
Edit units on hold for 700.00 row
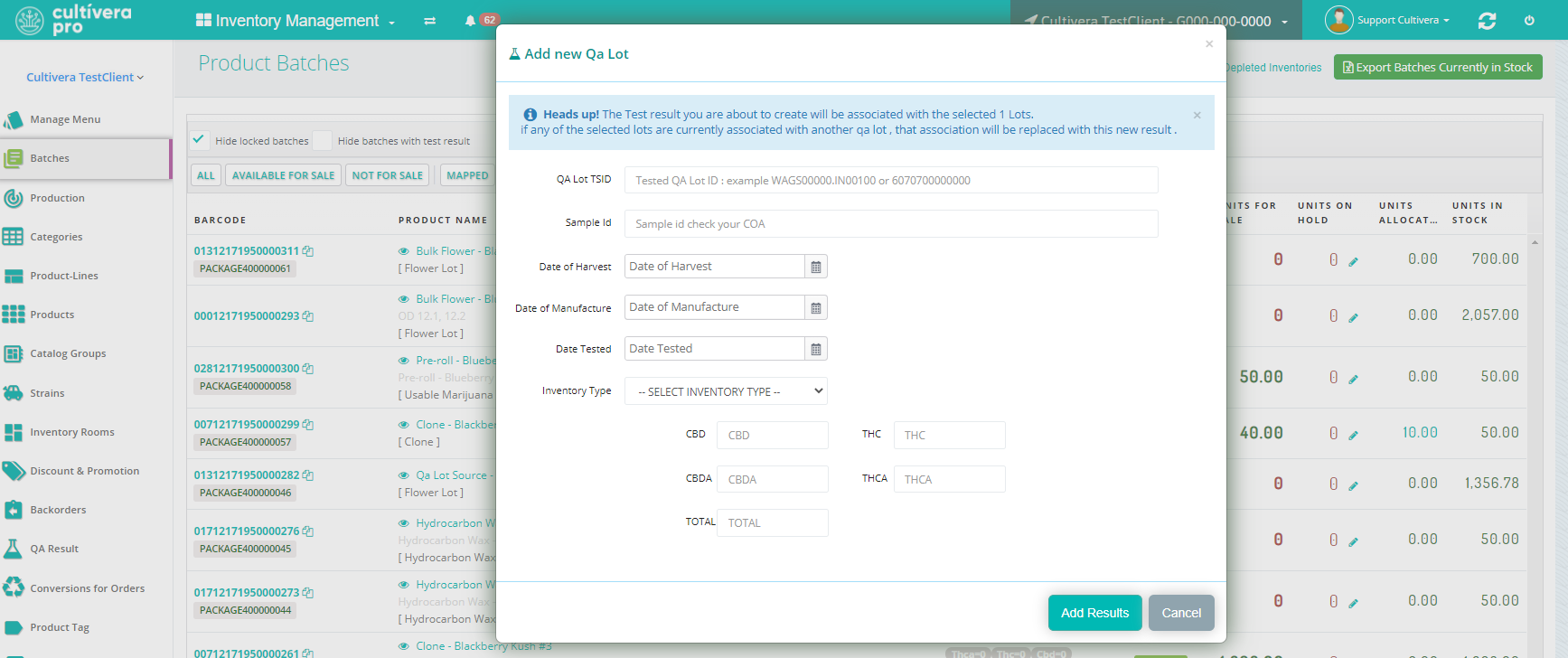[1353, 262]
